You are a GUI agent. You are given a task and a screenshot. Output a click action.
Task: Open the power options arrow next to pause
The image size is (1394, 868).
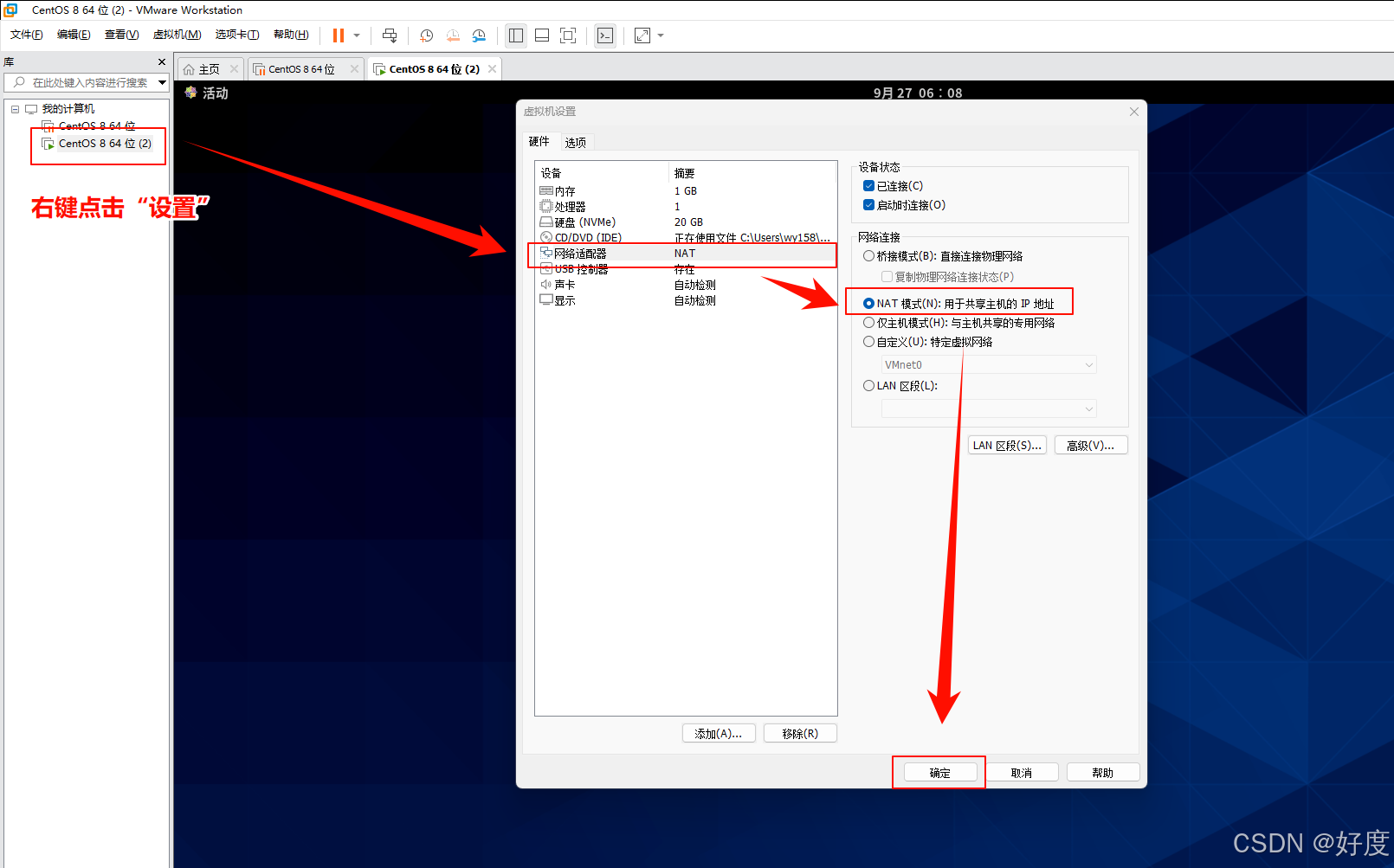point(357,35)
